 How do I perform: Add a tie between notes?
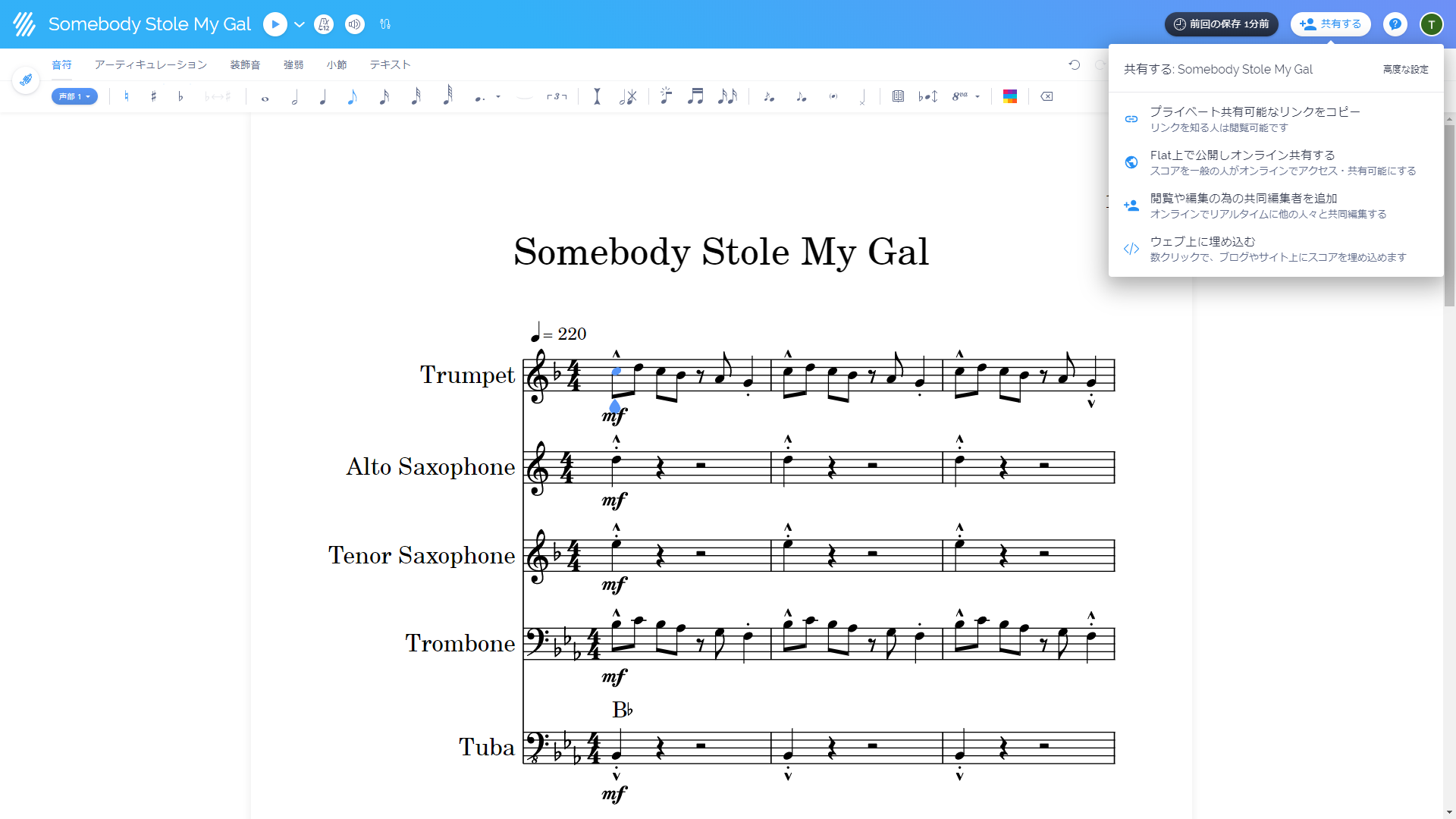coord(524,96)
